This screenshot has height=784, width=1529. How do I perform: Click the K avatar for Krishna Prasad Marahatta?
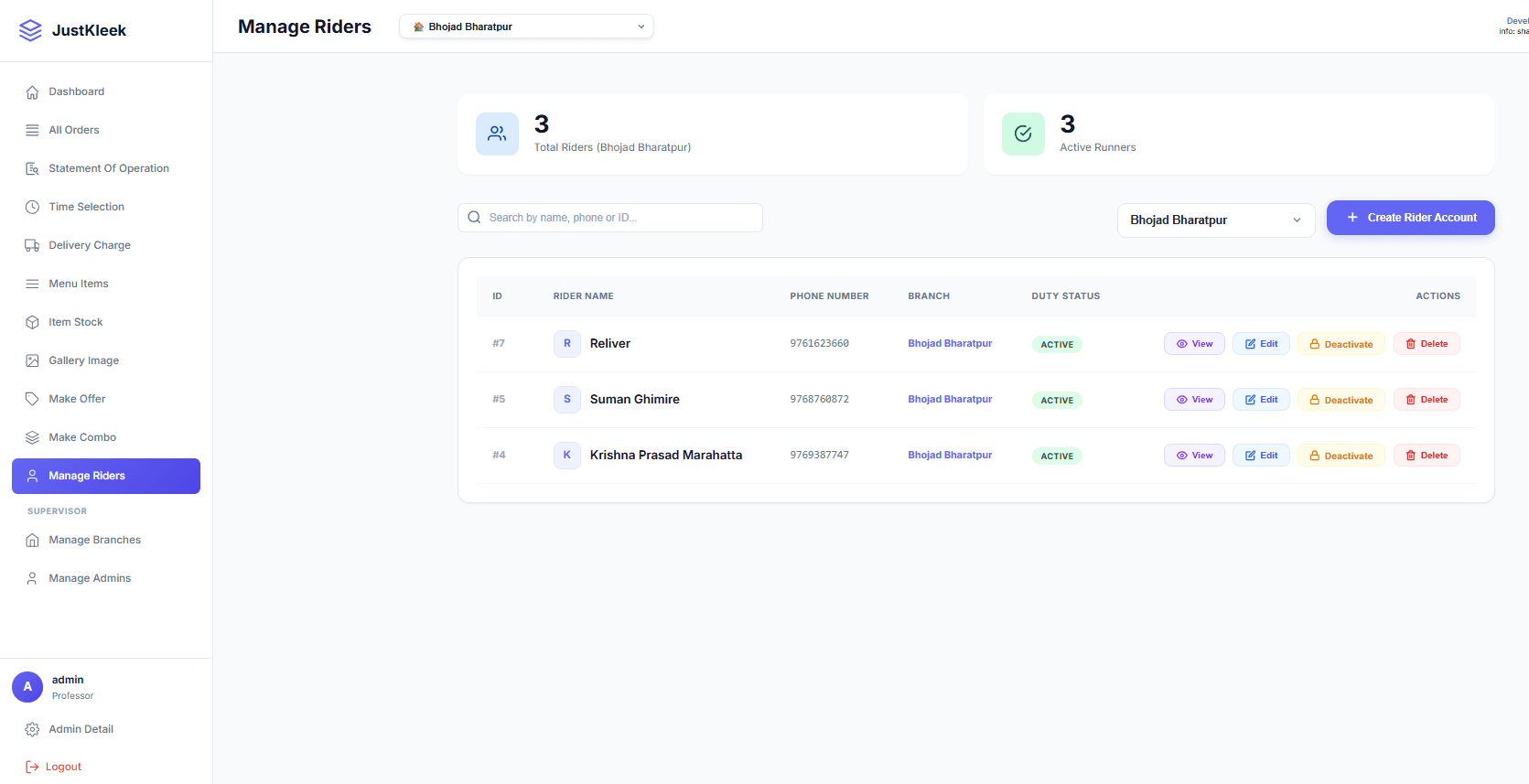[567, 456]
